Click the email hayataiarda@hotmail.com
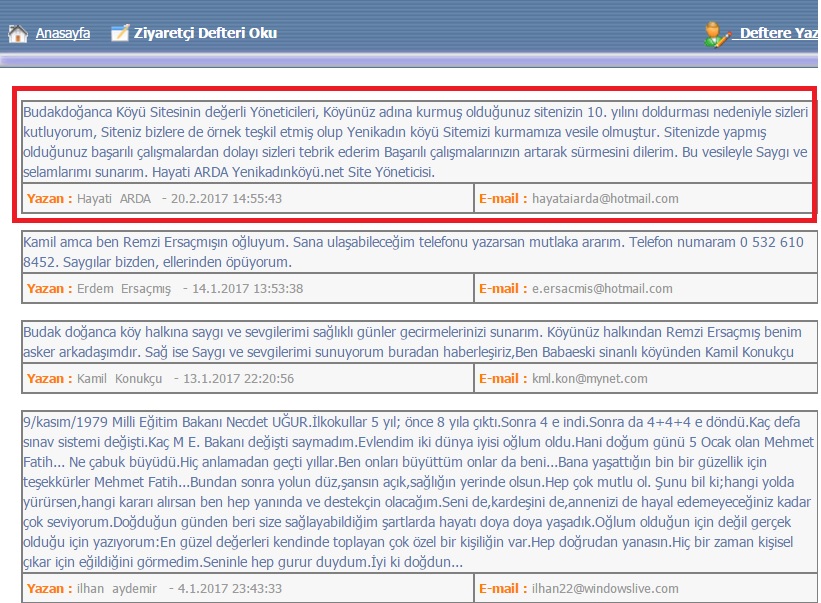This screenshot has height=603, width=821. 605,199
